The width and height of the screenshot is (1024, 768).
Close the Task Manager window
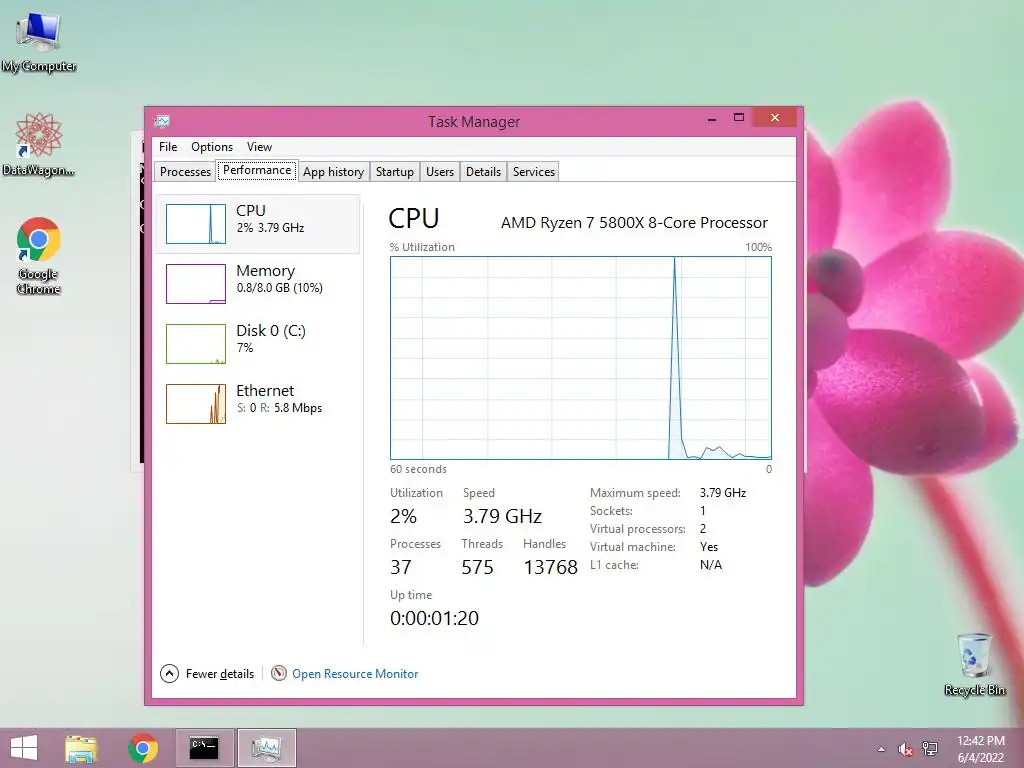[x=775, y=118]
